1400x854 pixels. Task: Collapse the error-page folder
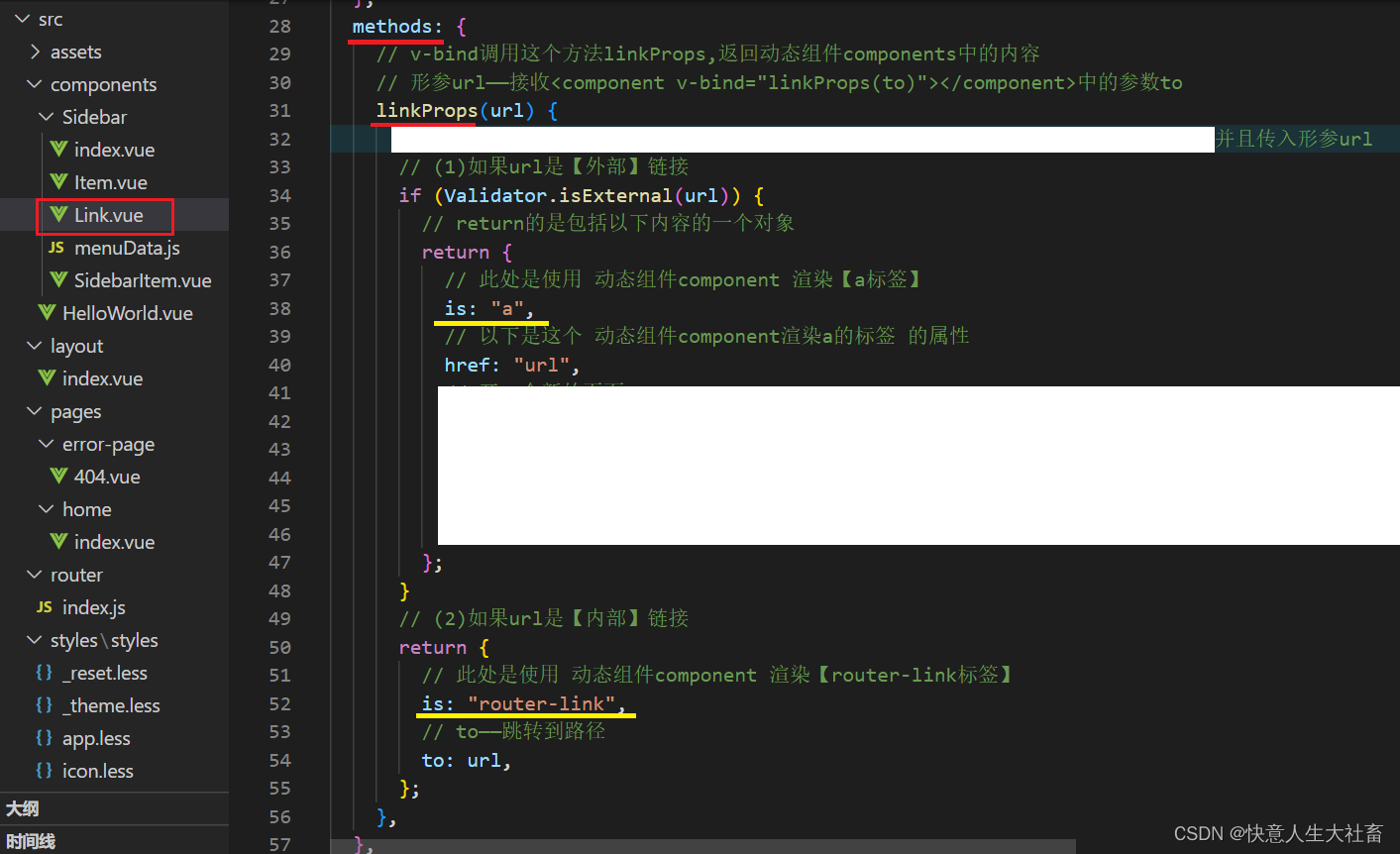[x=46, y=444]
